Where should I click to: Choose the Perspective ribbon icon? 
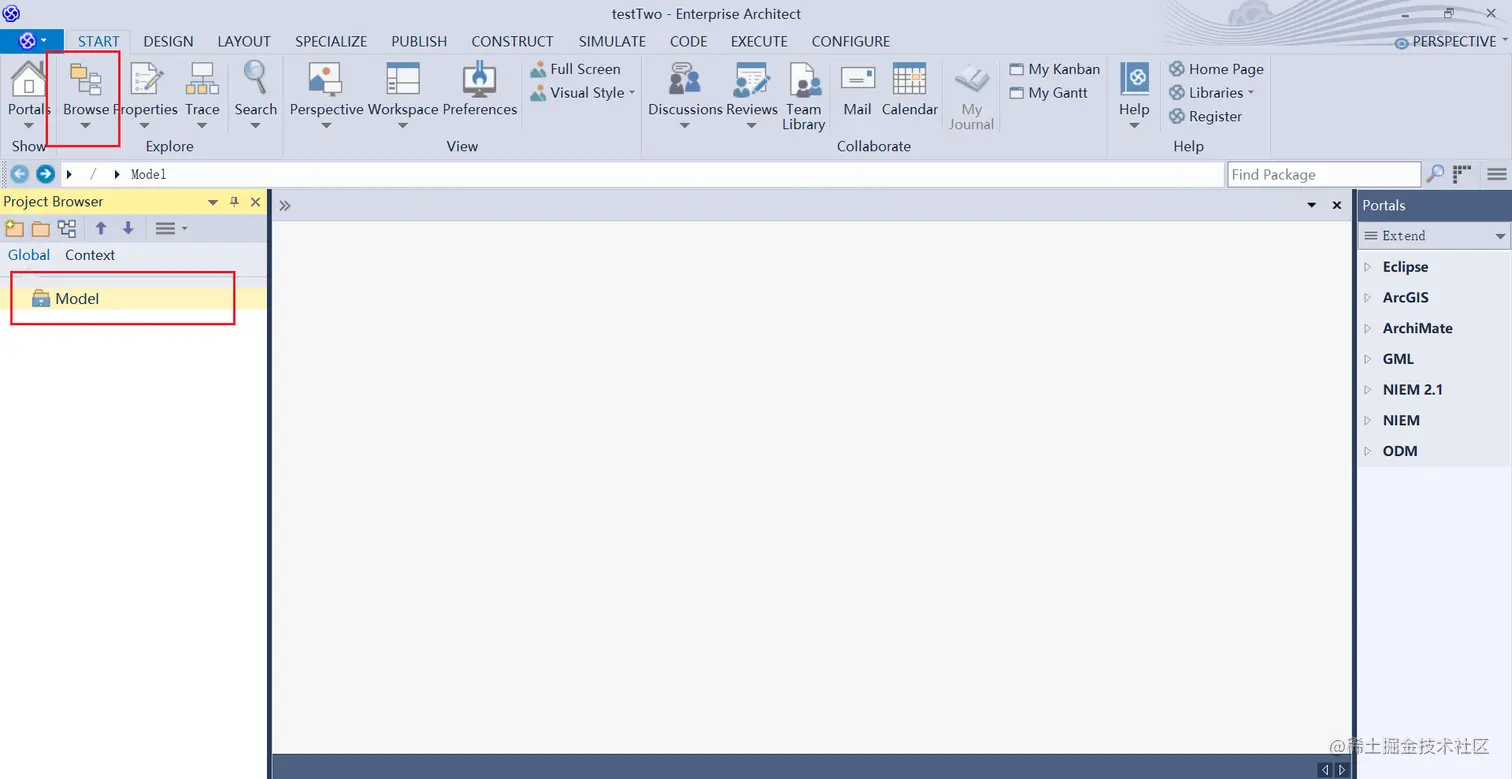pos(326,80)
